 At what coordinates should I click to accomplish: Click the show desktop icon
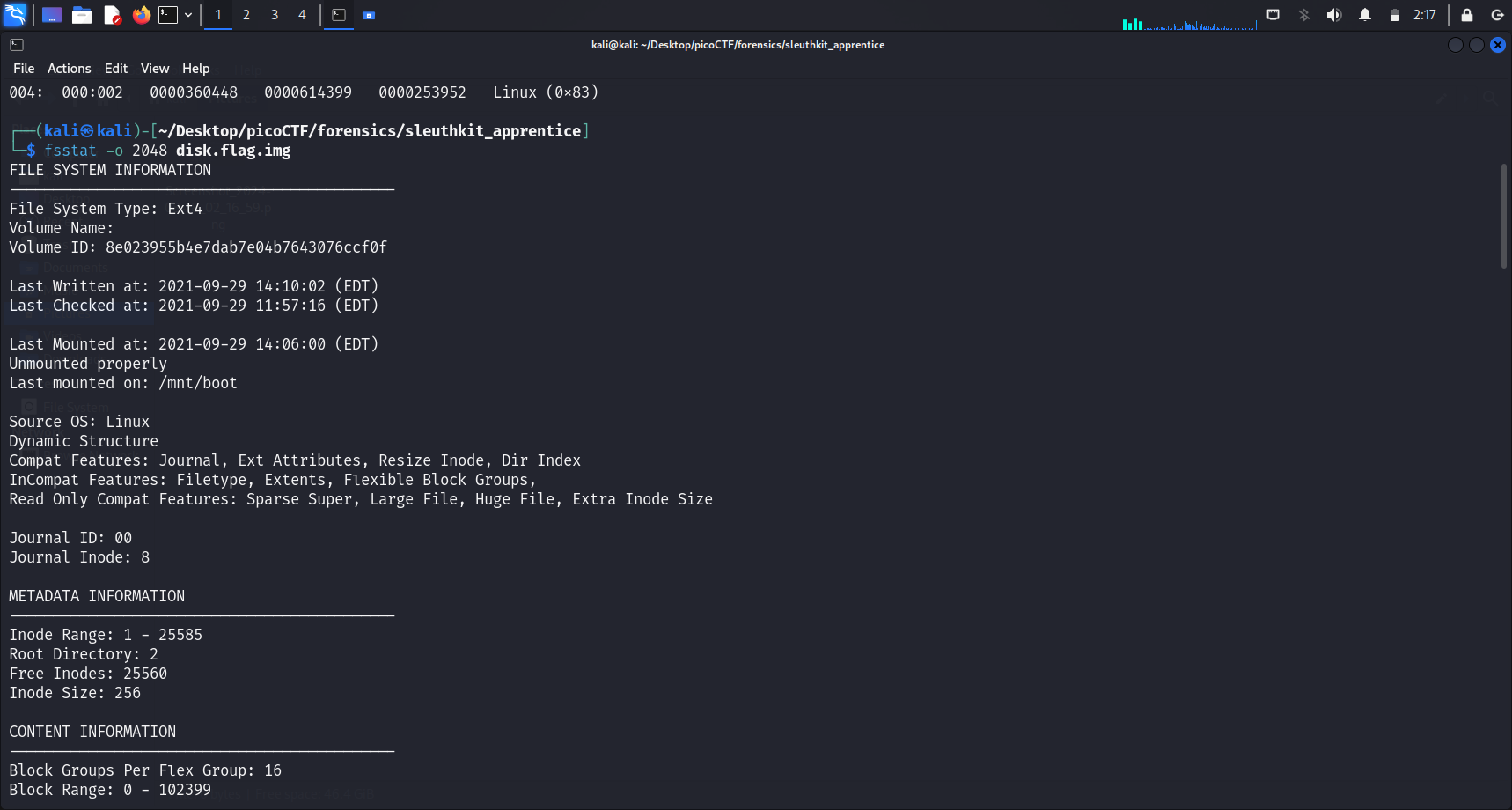point(52,15)
